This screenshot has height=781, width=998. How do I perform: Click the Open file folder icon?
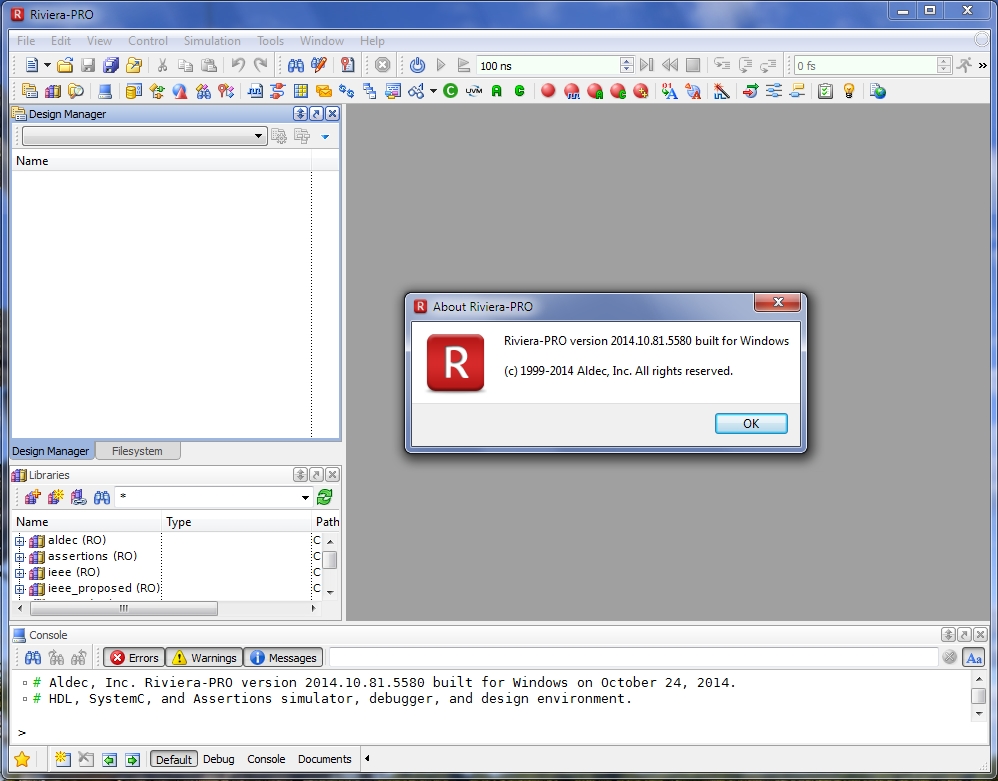65,65
